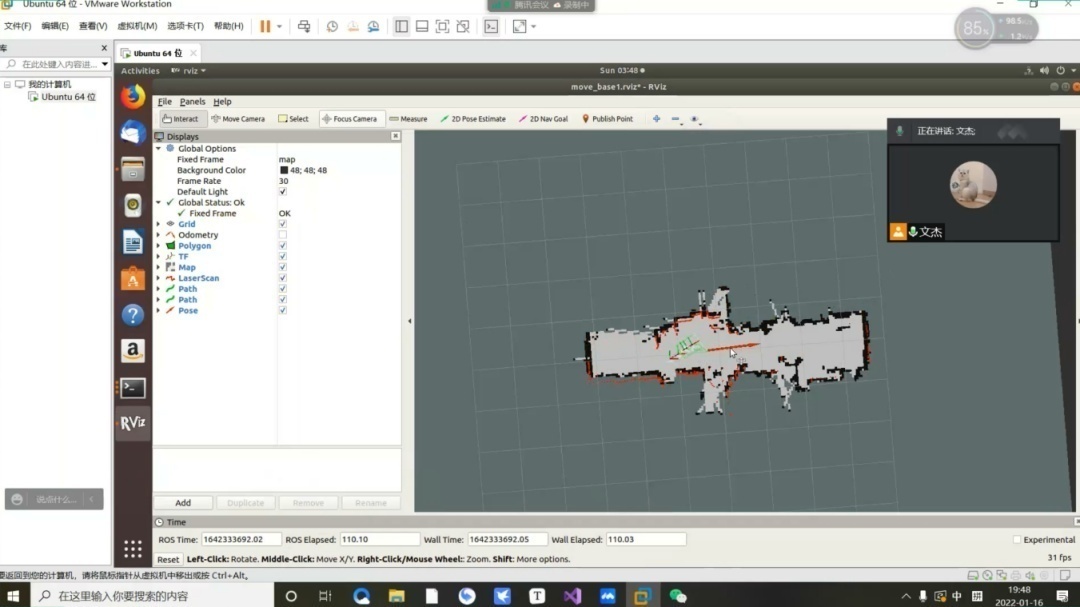Screen dimensions: 1080x607
Task: Select the 2D Pose Estimate tool
Action: pos(473,119)
